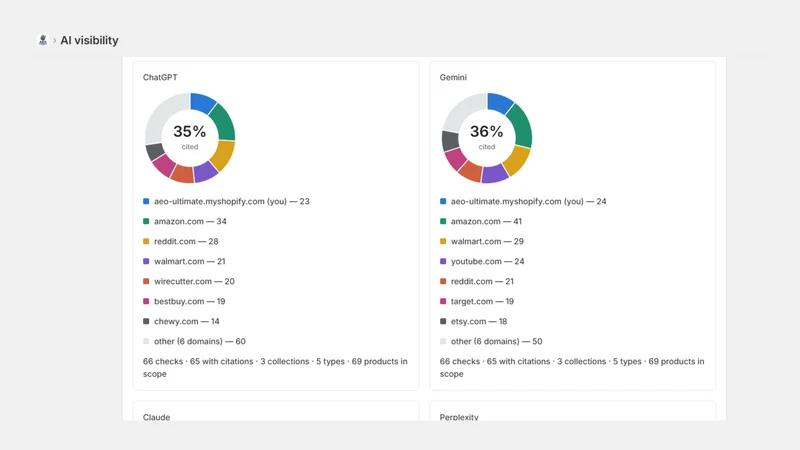Click the yellow walmart.com swatch in Gemini legend

point(443,241)
